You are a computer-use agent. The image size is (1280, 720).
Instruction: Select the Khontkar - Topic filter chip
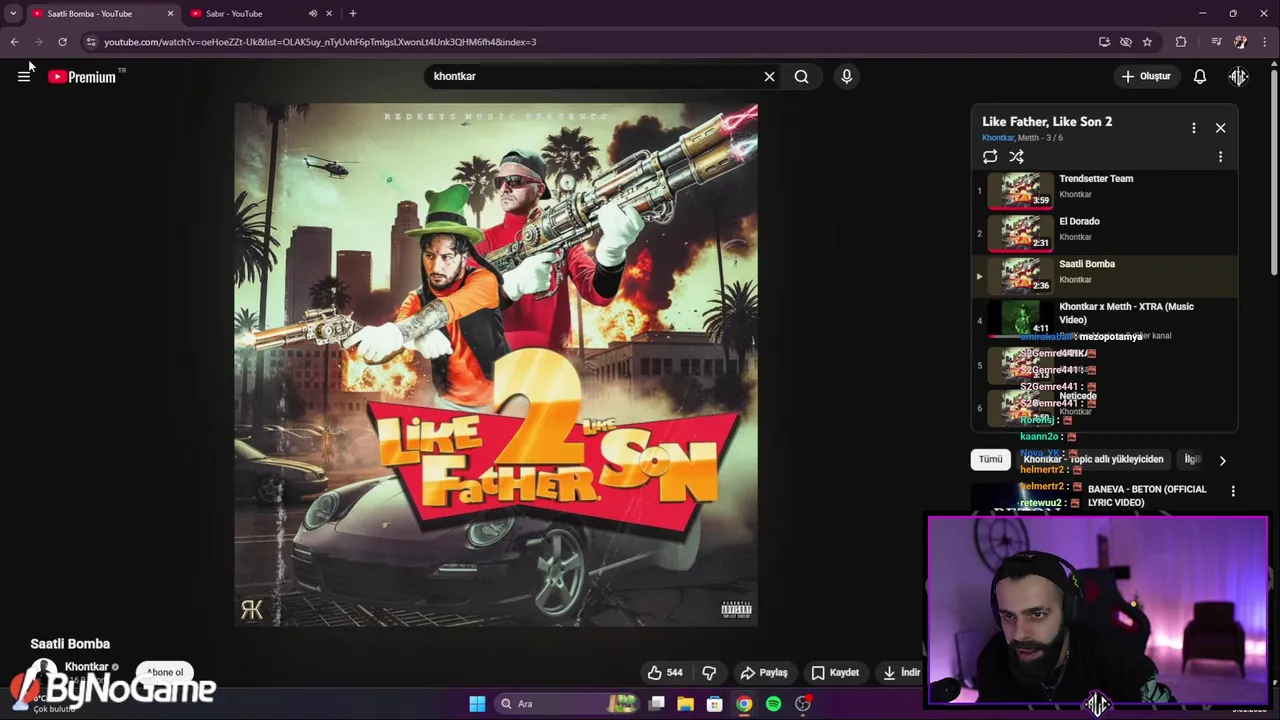coord(1093,459)
